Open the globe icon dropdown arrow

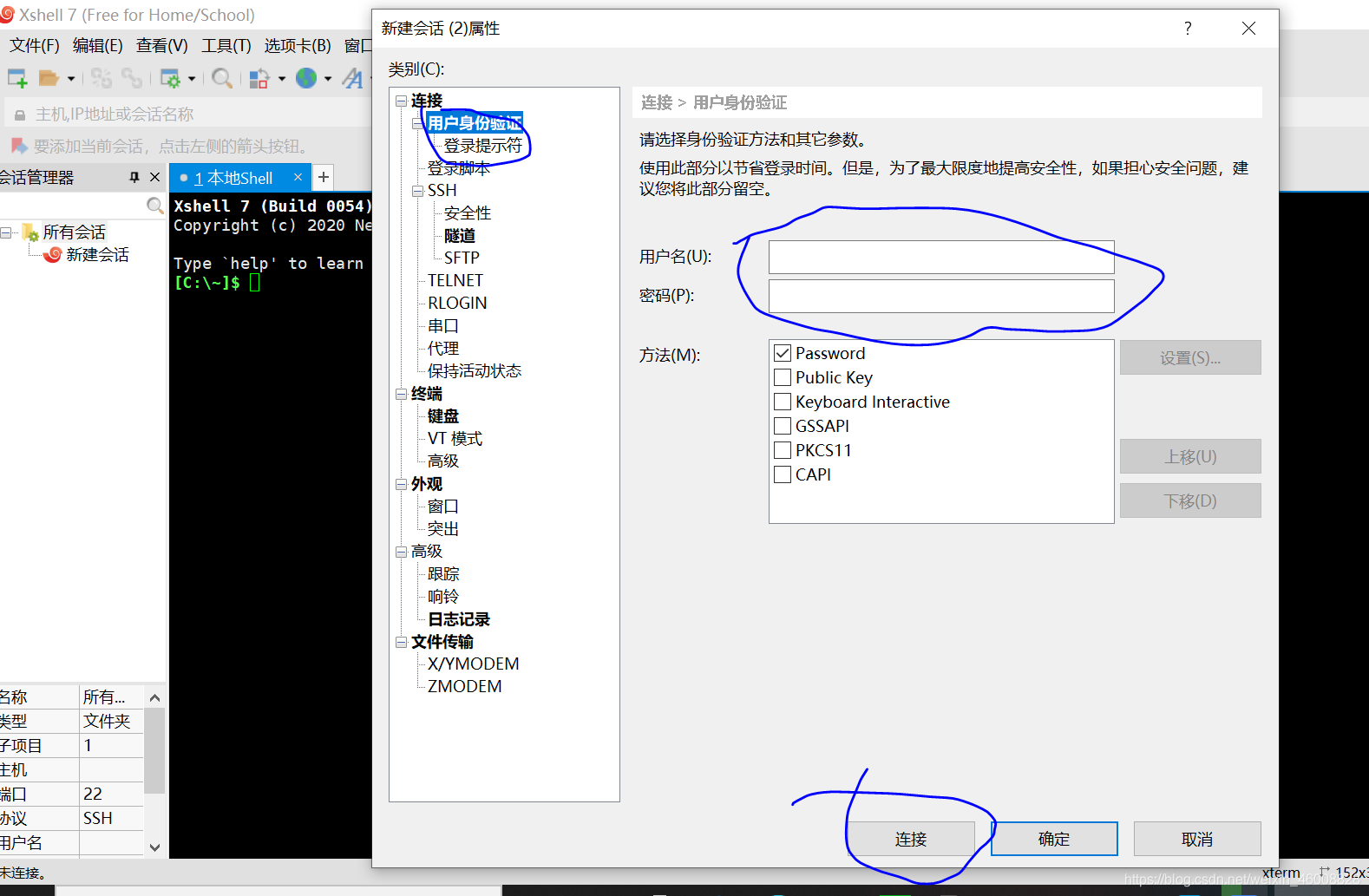(x=328, y=79)
